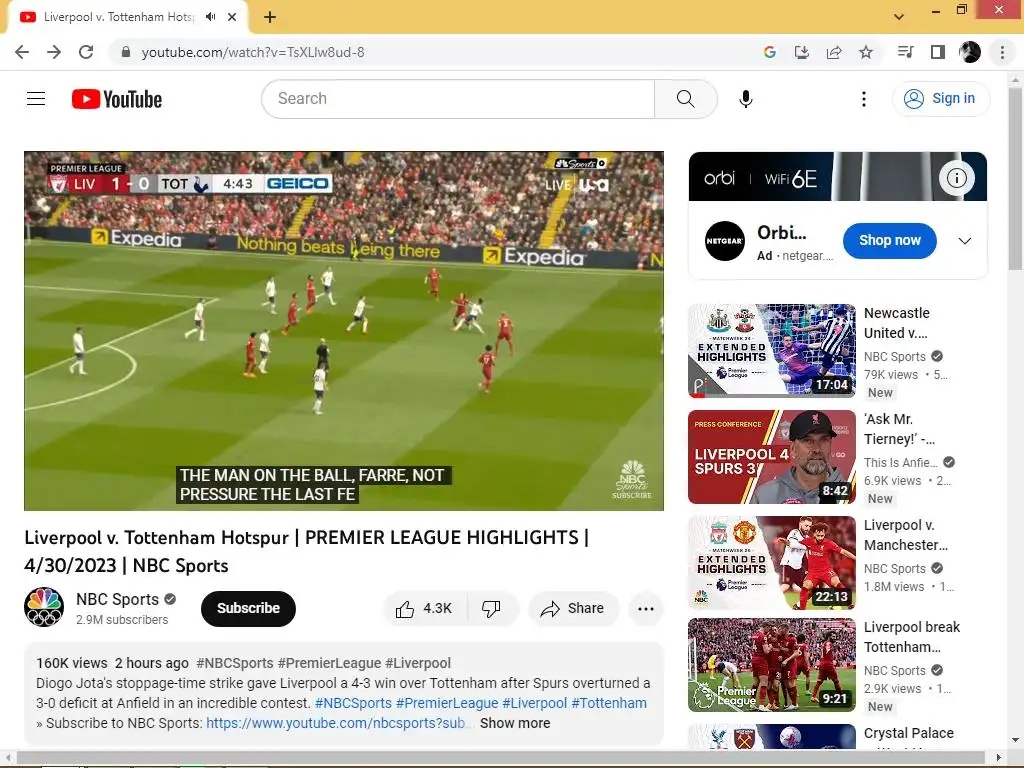
Task: Open the Chrome profile avatar
Action: point(970,52)
